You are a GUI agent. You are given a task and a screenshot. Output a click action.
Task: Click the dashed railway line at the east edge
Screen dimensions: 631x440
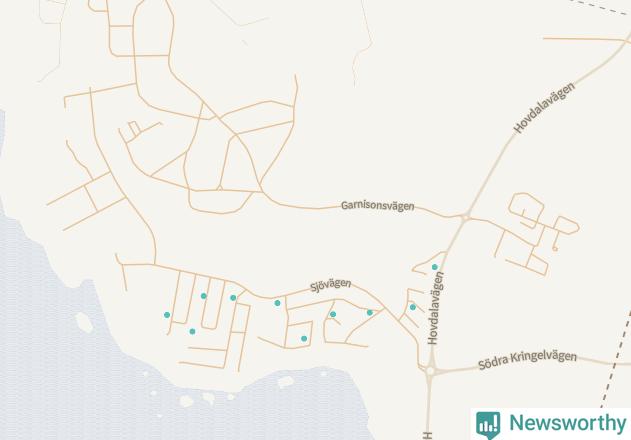(x=615, y=360)
